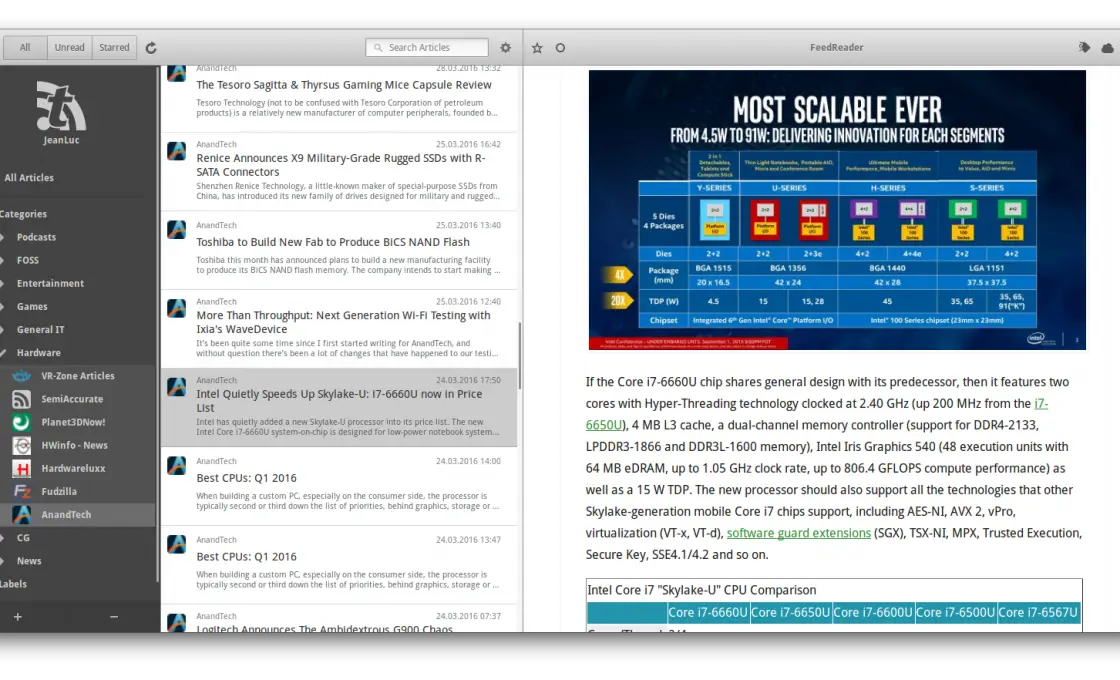Click the JeanLuc account logo
This screenshot has width=1120, height=680.
[x=61, y=106]
